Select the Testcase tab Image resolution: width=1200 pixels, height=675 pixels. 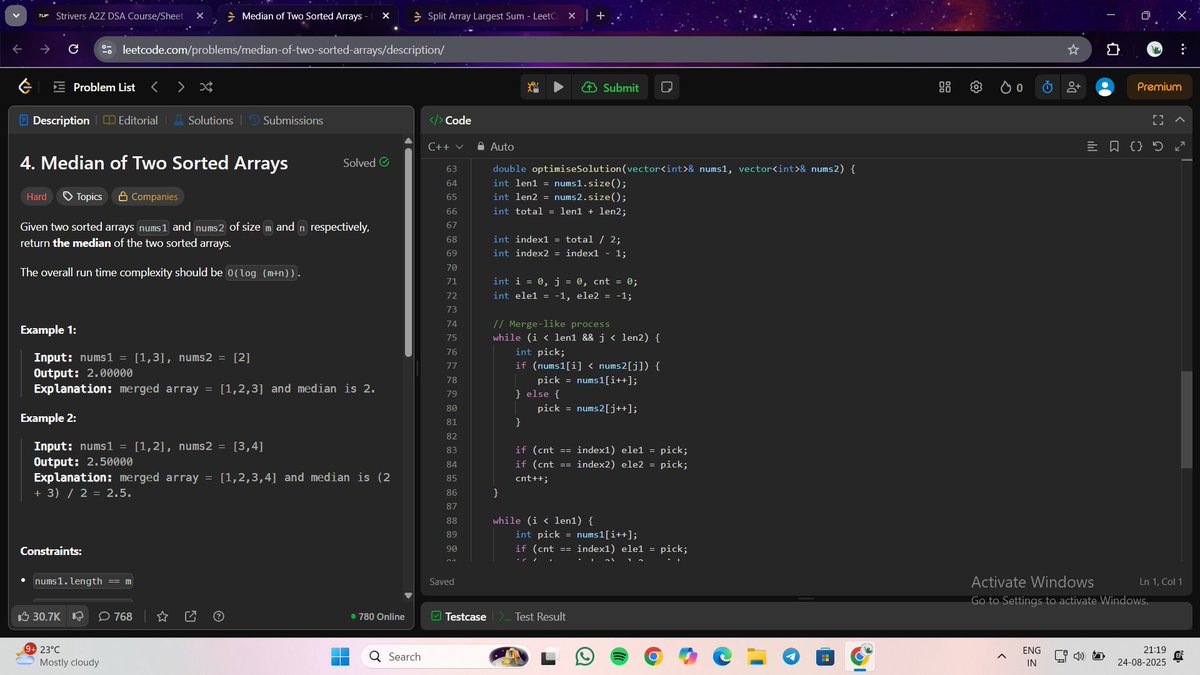459,616
